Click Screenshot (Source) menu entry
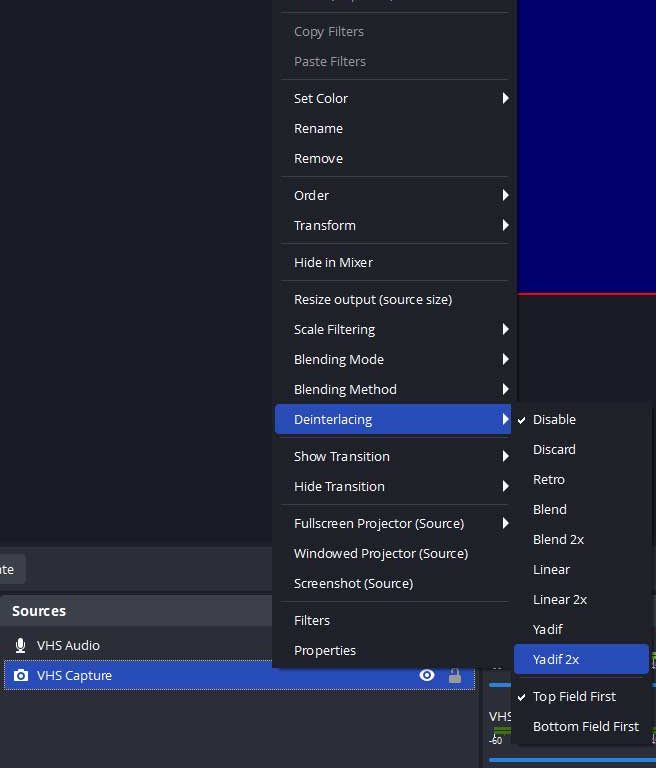The height and width of the screenshot is (768, 656). (x=353, y=583)
